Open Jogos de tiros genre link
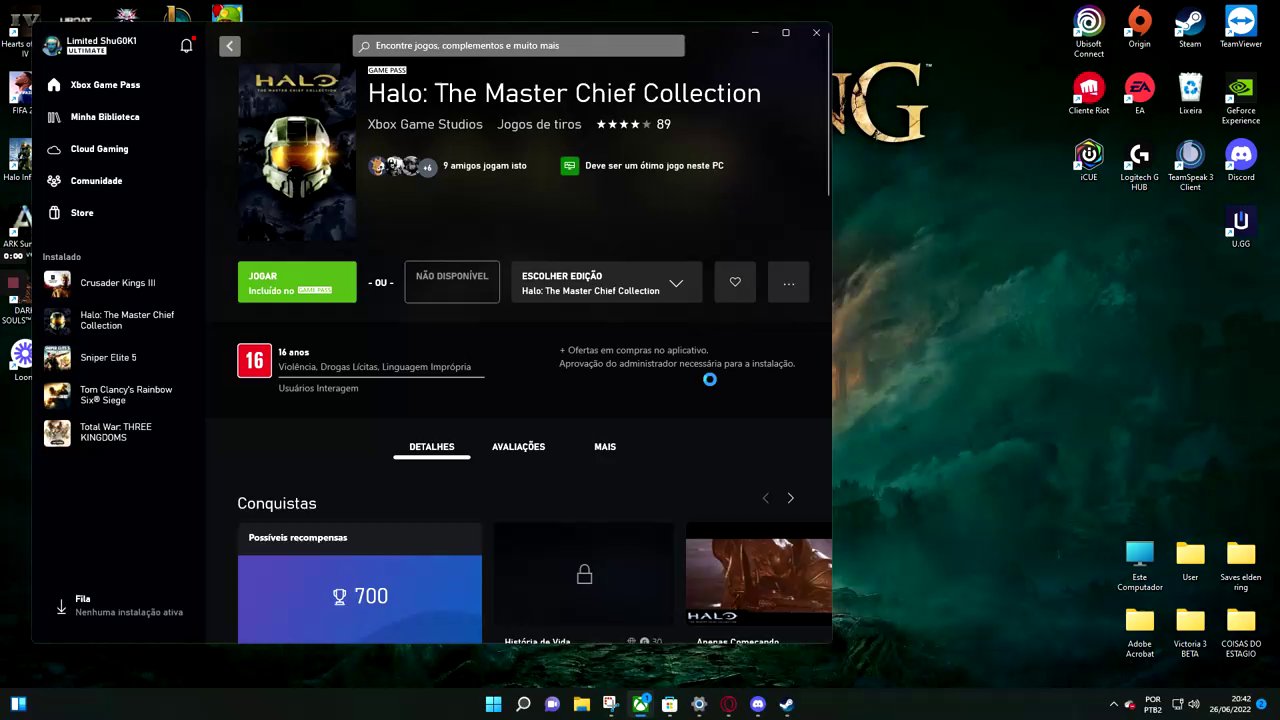Image resolution: width=1280 pixels, height=720 pixels. click(539, 125)
